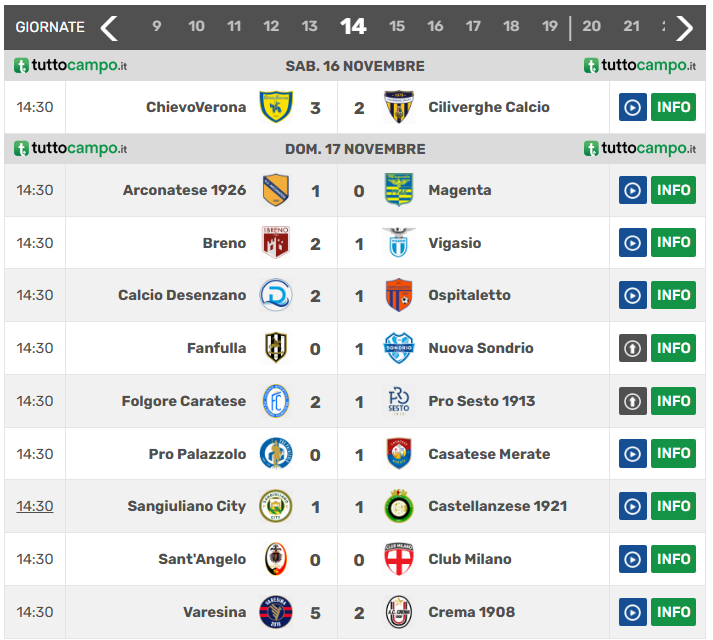Click the tuttocampo.it logo beside SAB. 16 NOVEMBRE
The width and height of the screenshot is (713, 640).
70,66
